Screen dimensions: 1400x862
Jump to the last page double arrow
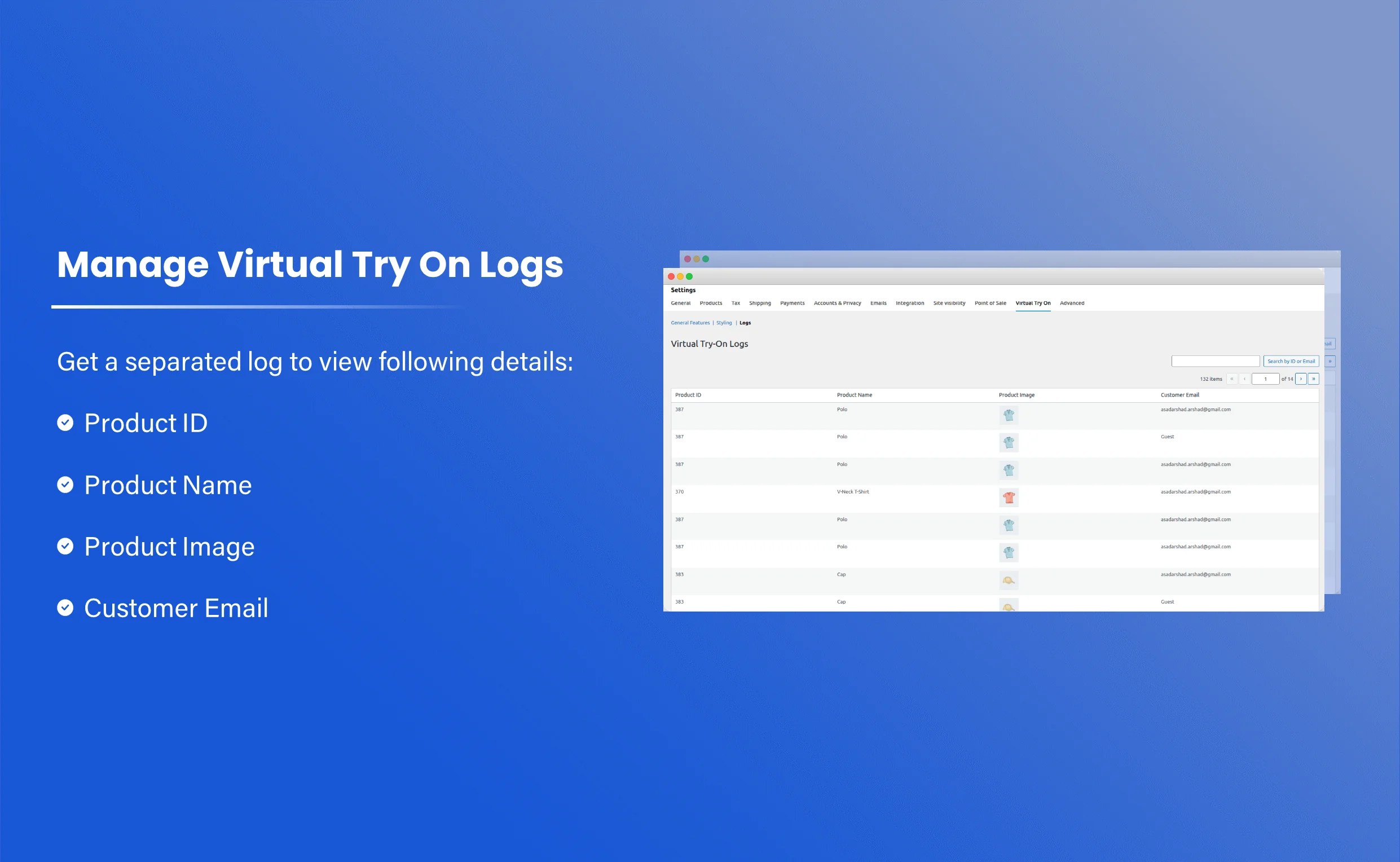(x=1313, y=379)
